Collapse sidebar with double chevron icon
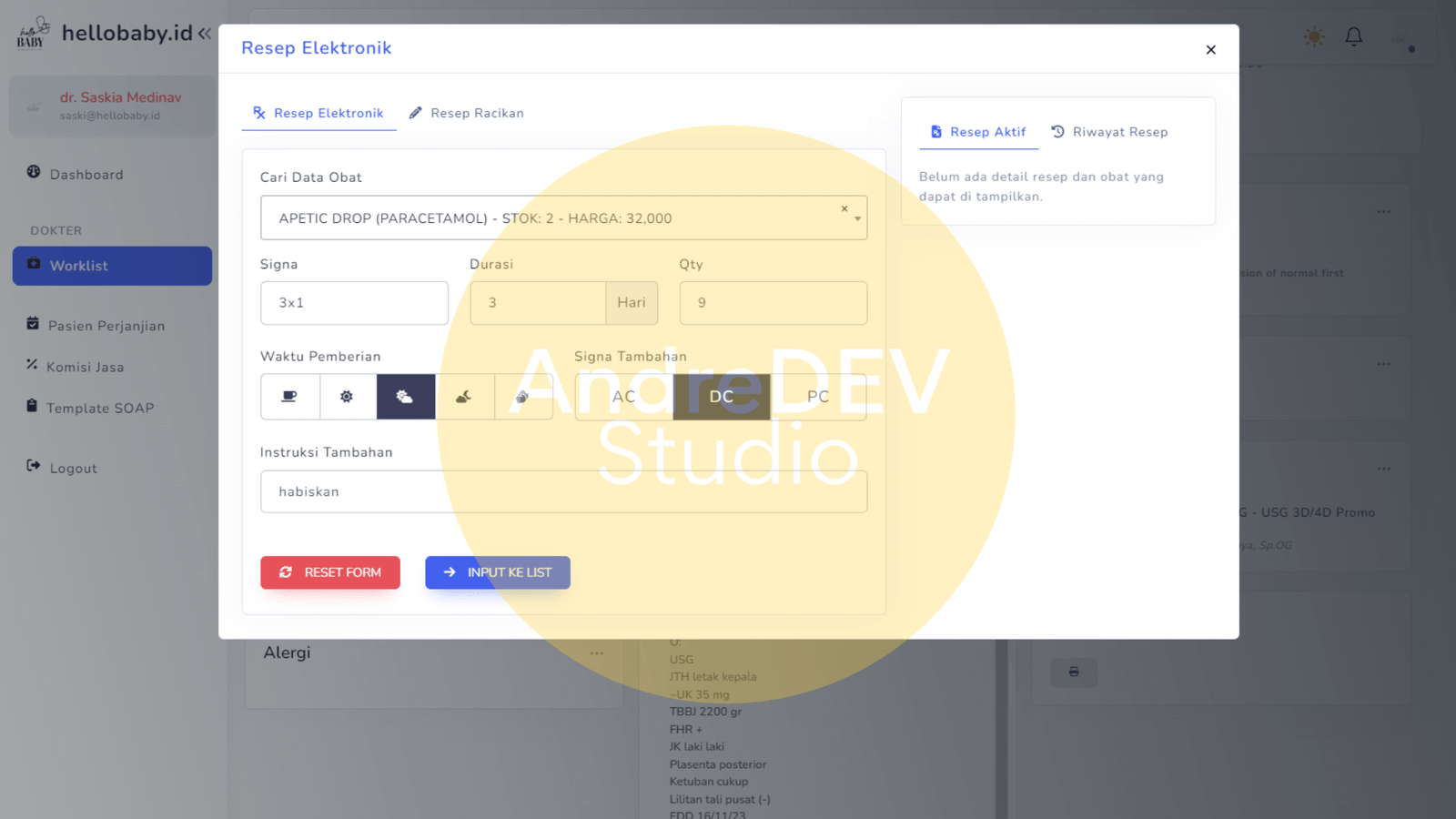Viewport: 1456px width, 819px height. [x=205, y=34]
